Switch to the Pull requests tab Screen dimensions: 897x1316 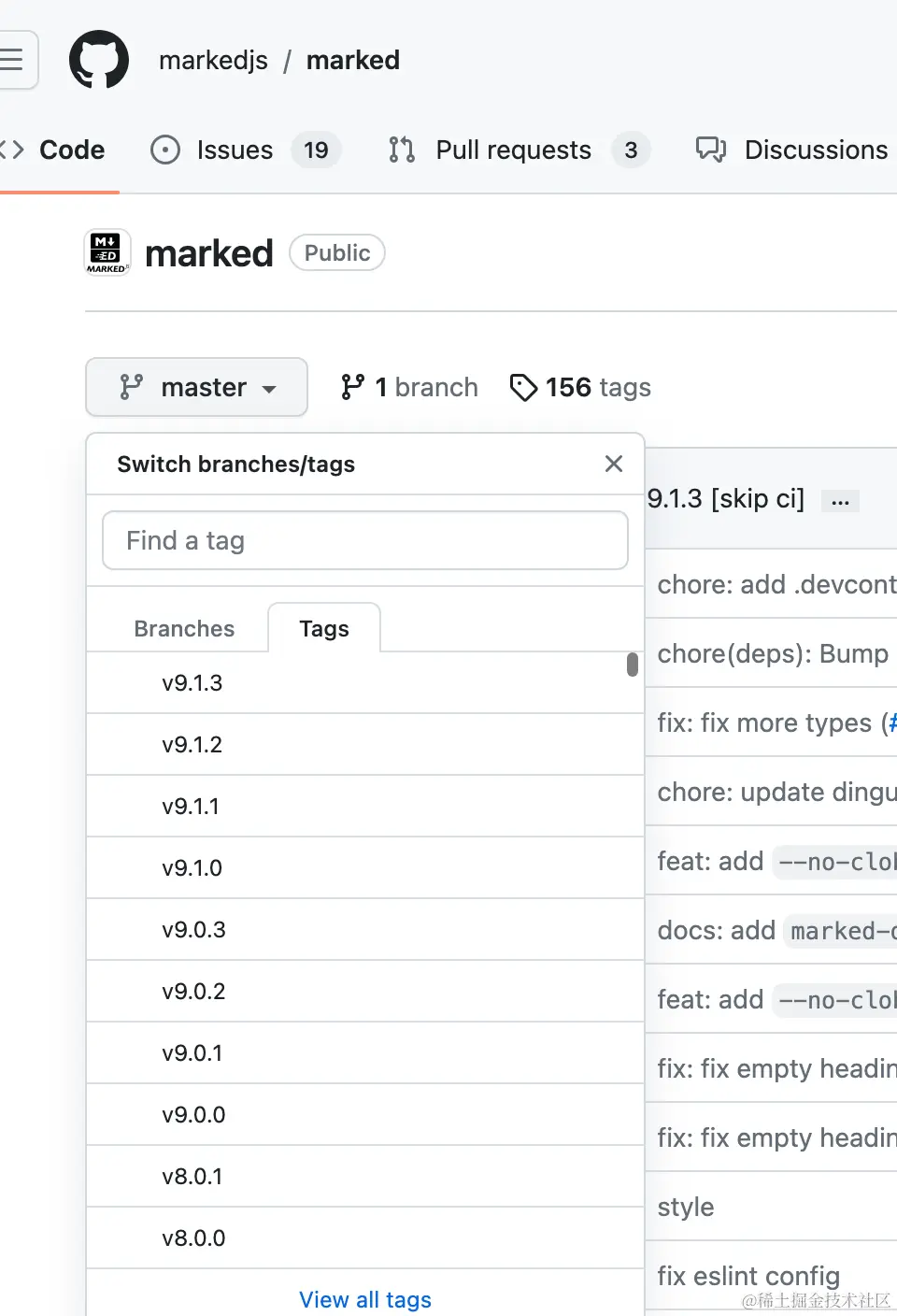coord(519,150)
